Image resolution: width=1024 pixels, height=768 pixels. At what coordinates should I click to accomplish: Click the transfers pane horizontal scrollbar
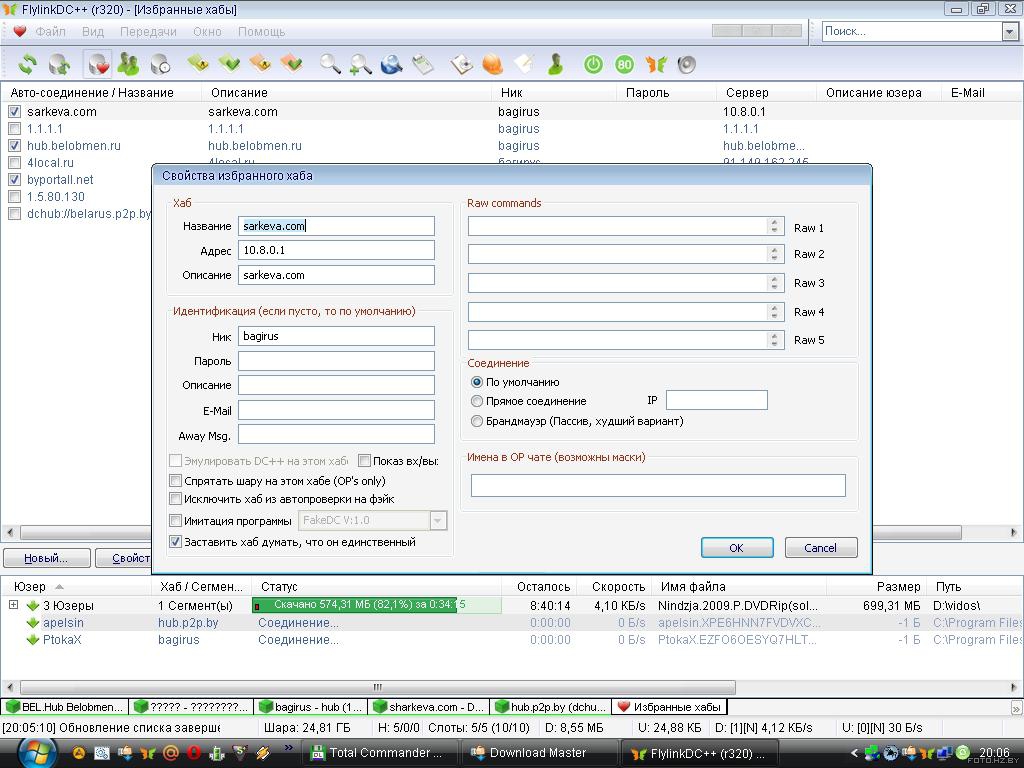[377, 687]
